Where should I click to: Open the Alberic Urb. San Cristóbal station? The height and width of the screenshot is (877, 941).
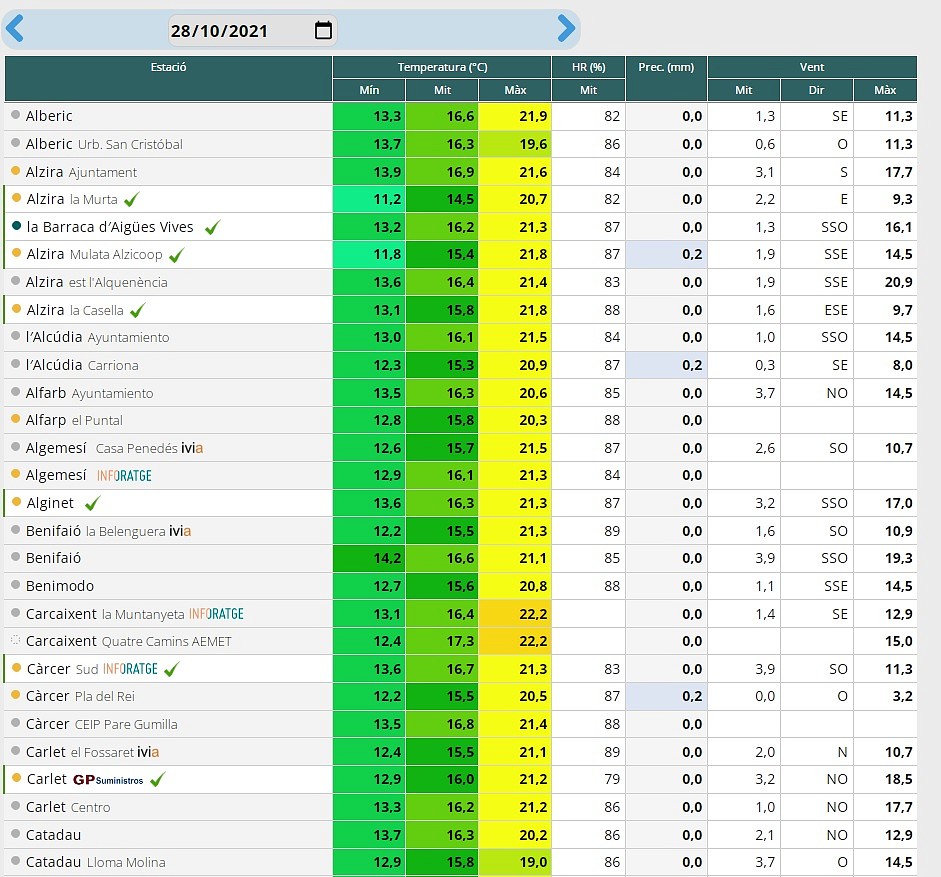(104, 144)
